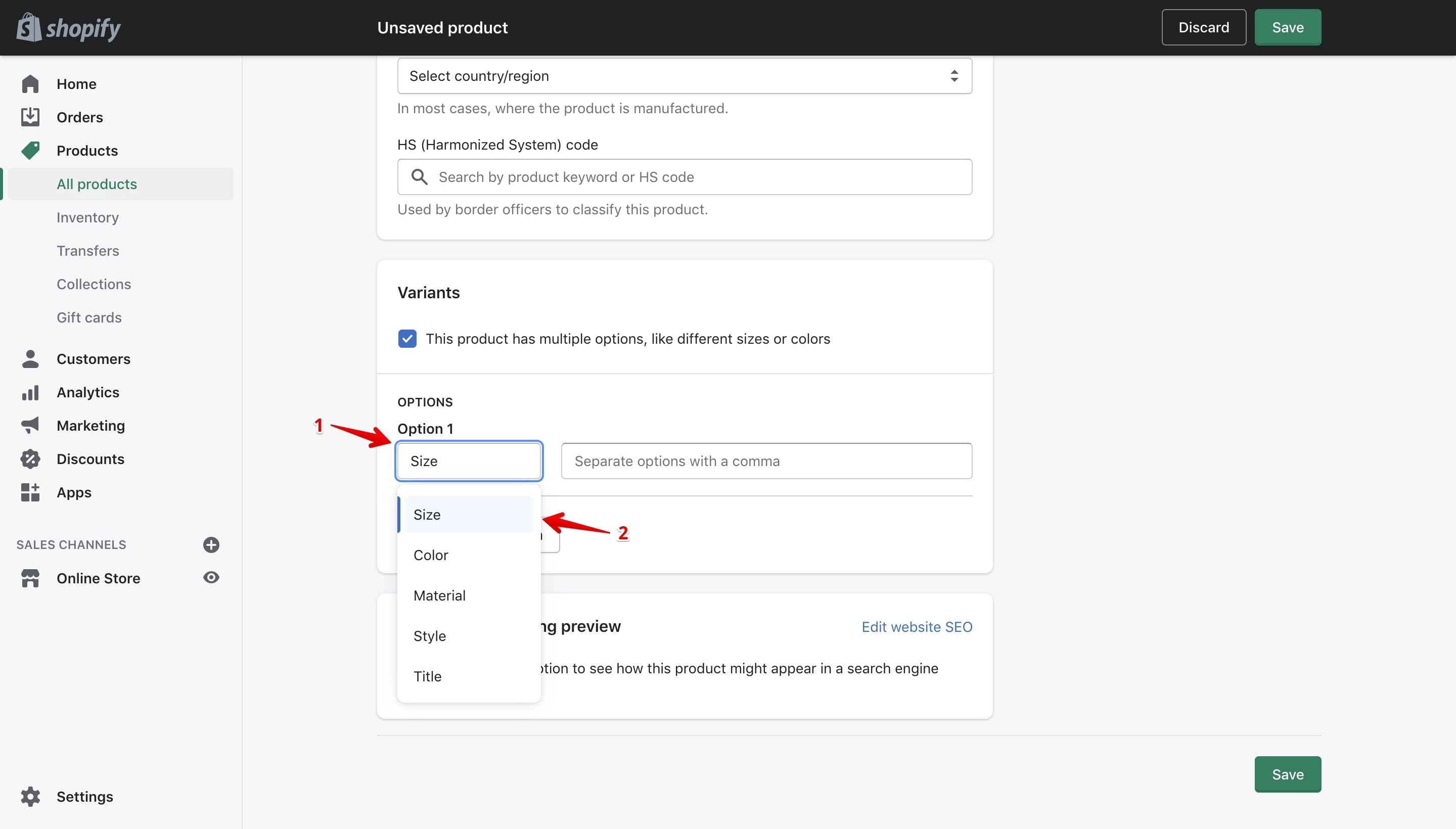Viewport: 1456px width, 829px height.
Task: Add a sales channel with plus icon
Action: tap(211, 545)
